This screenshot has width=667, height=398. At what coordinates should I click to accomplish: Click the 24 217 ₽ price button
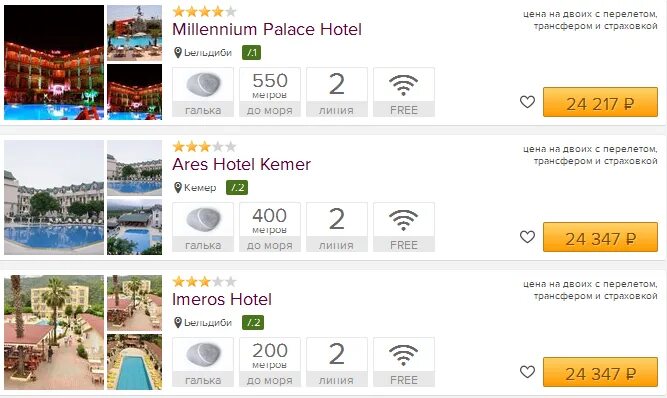pos(600,102)
